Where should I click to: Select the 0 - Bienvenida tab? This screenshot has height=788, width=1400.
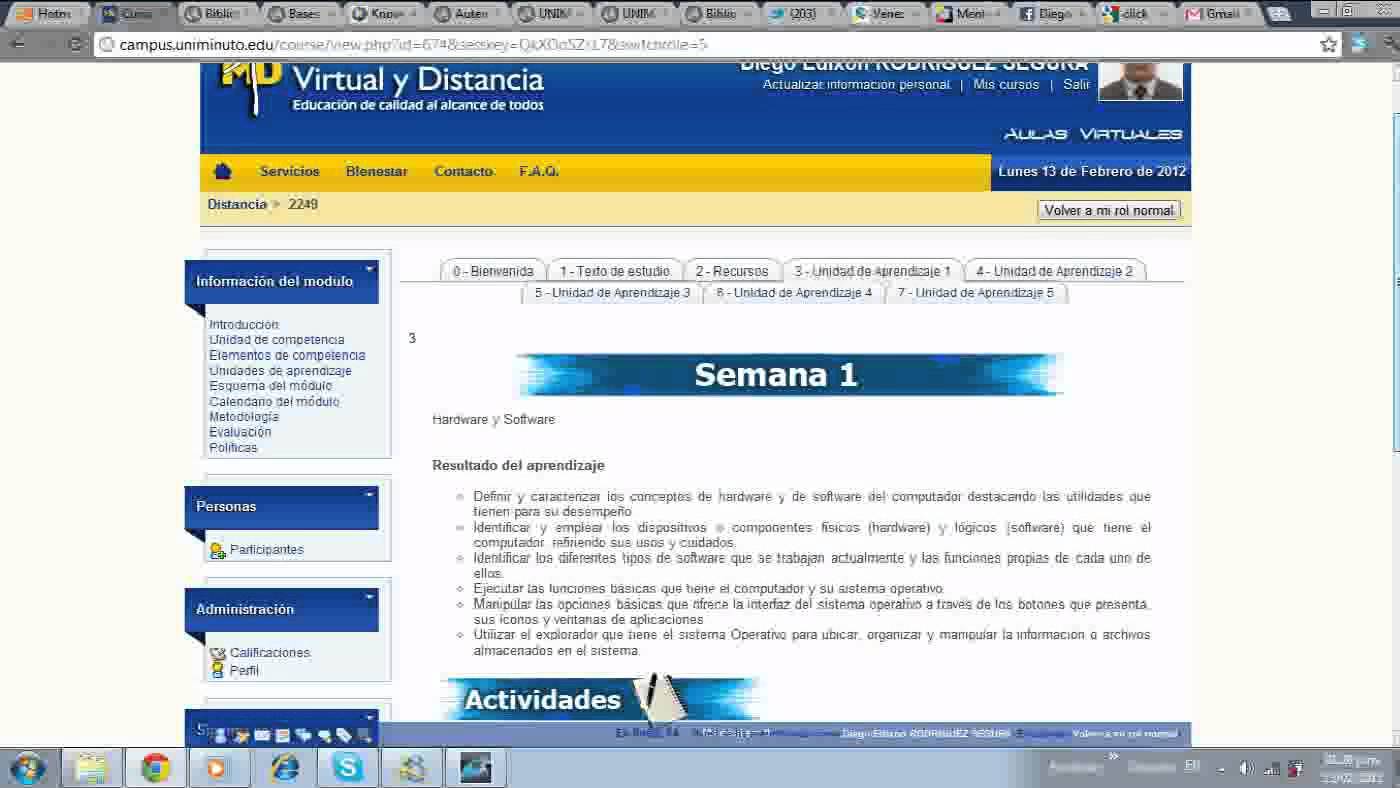[493, 271]
